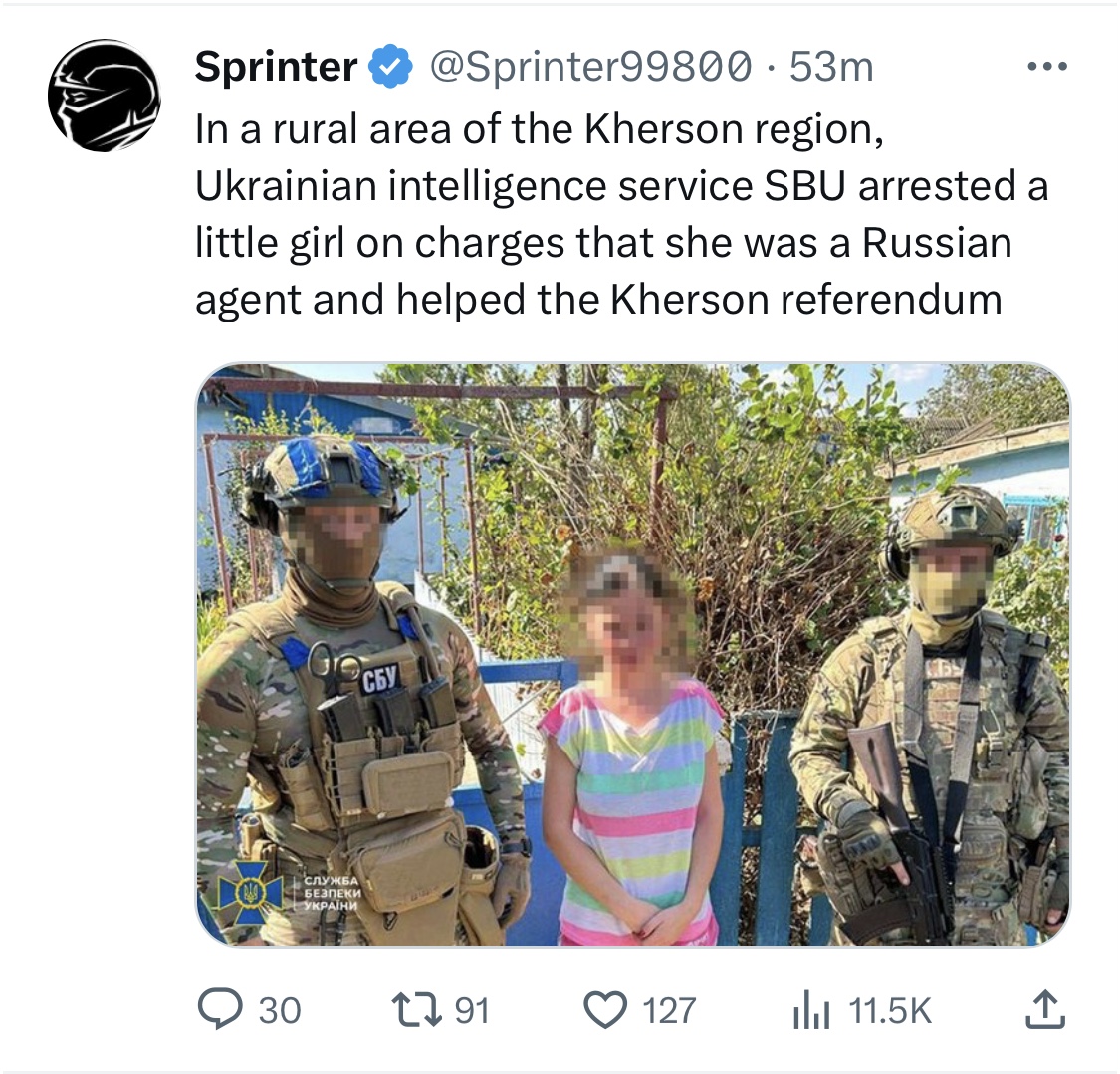
Task: Click the reply count 30
Action: click(x=280, y=1010)
